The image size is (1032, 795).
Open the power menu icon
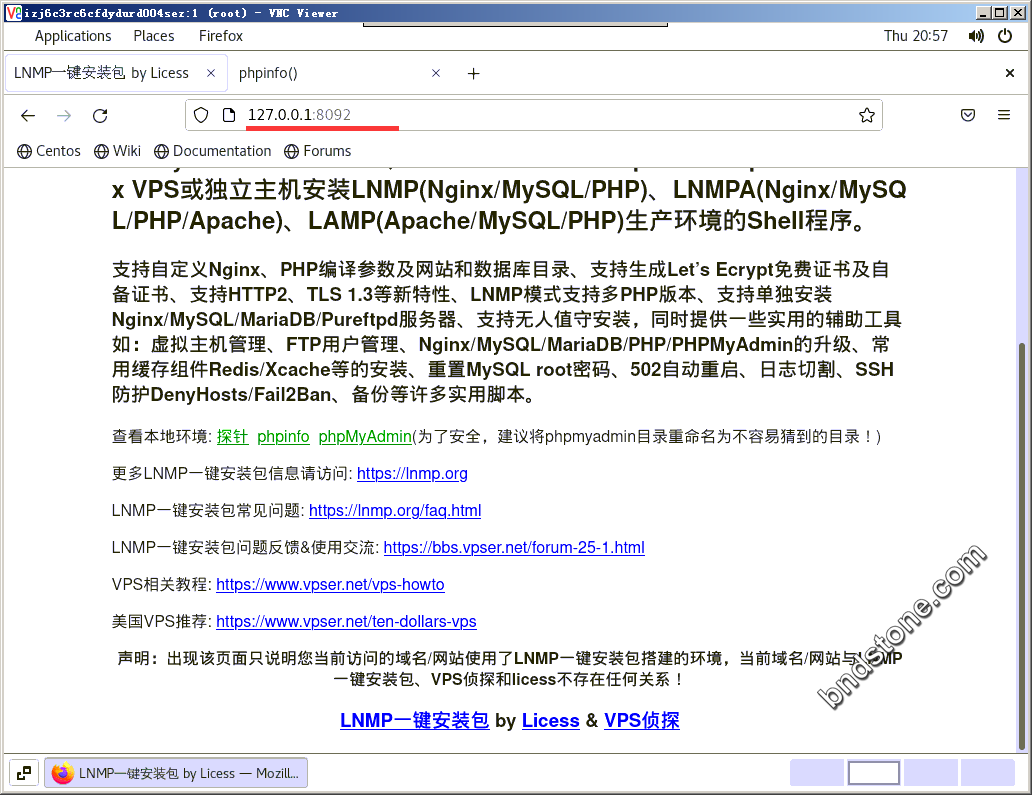click(1005, 36)
